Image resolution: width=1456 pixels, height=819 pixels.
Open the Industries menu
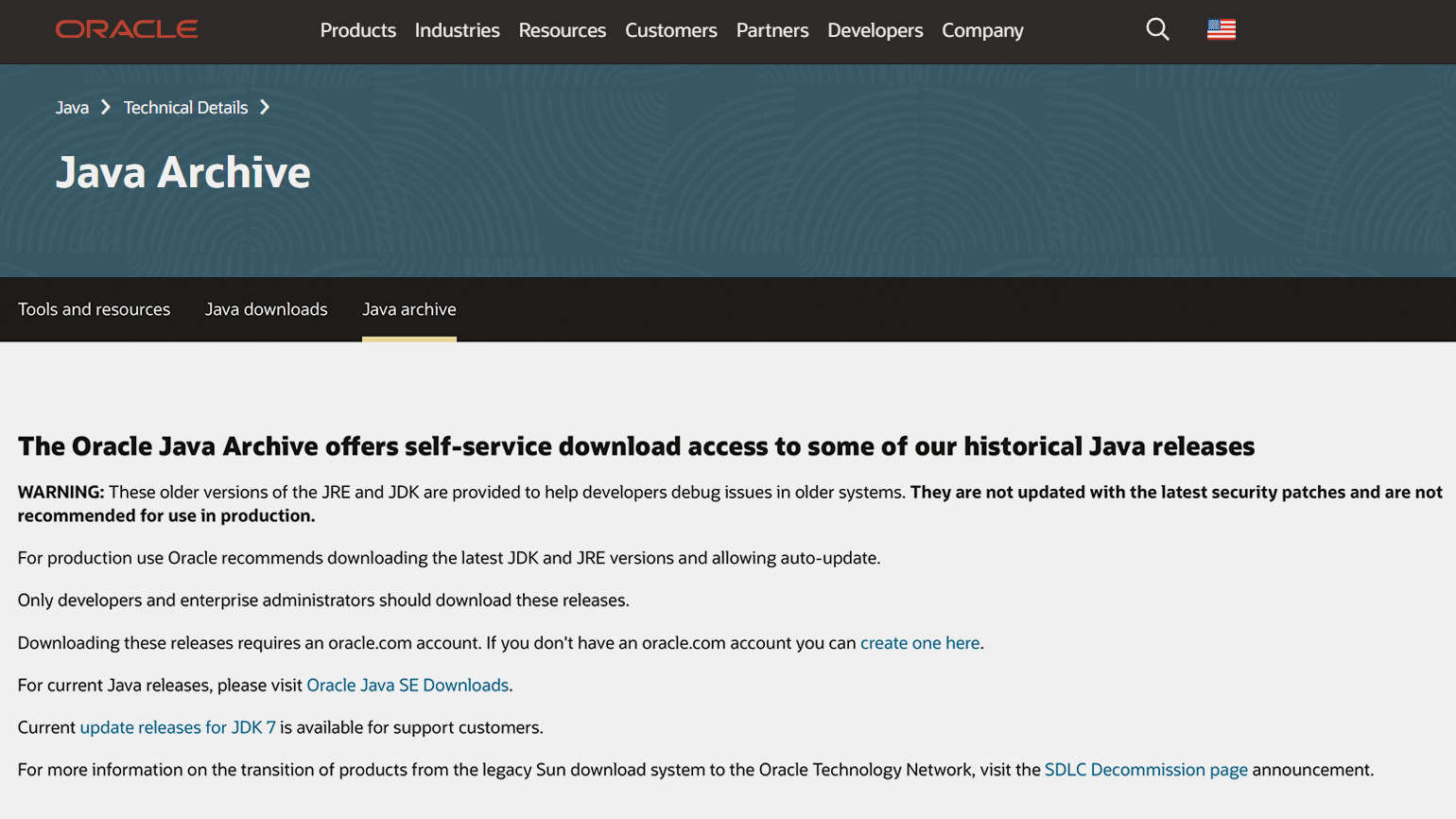point(457,30)
